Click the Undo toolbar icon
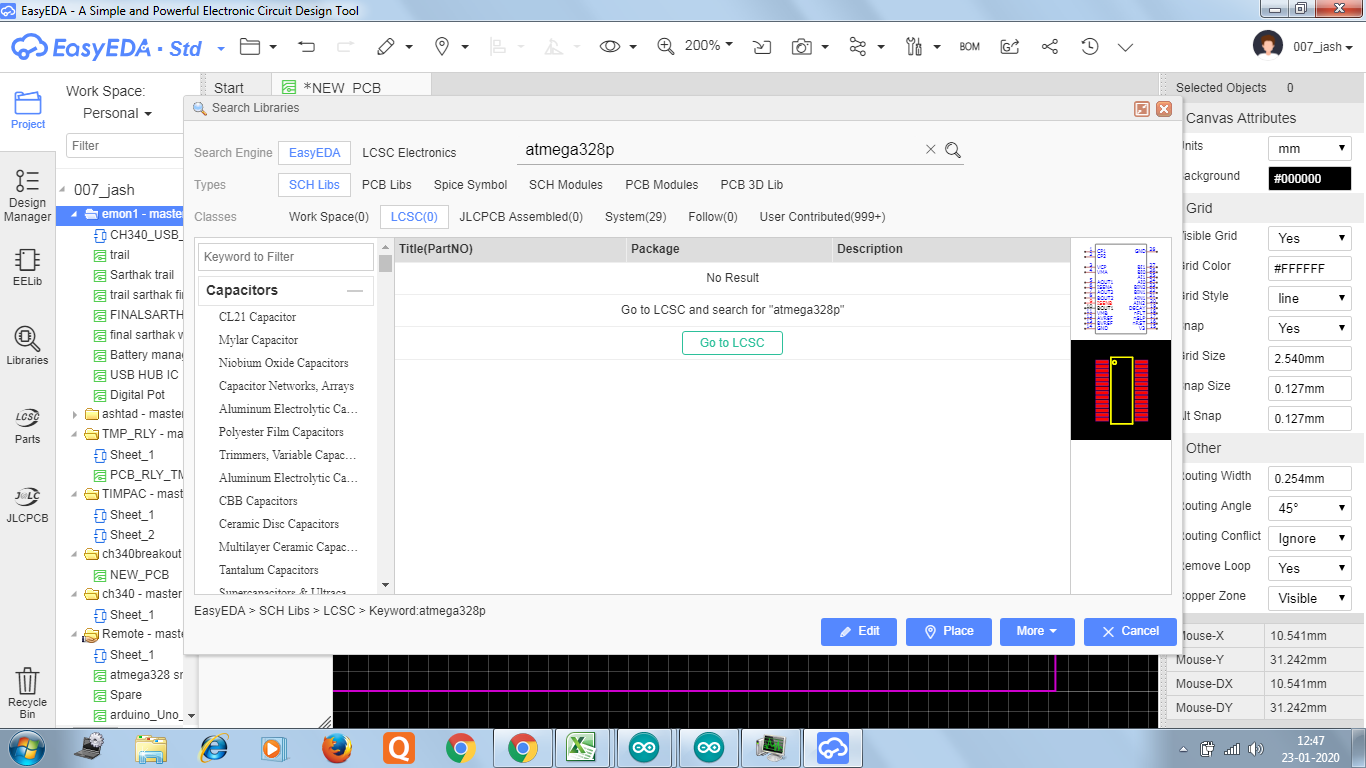This screenshot has width=1366, height=768. [x=307, y=47]
